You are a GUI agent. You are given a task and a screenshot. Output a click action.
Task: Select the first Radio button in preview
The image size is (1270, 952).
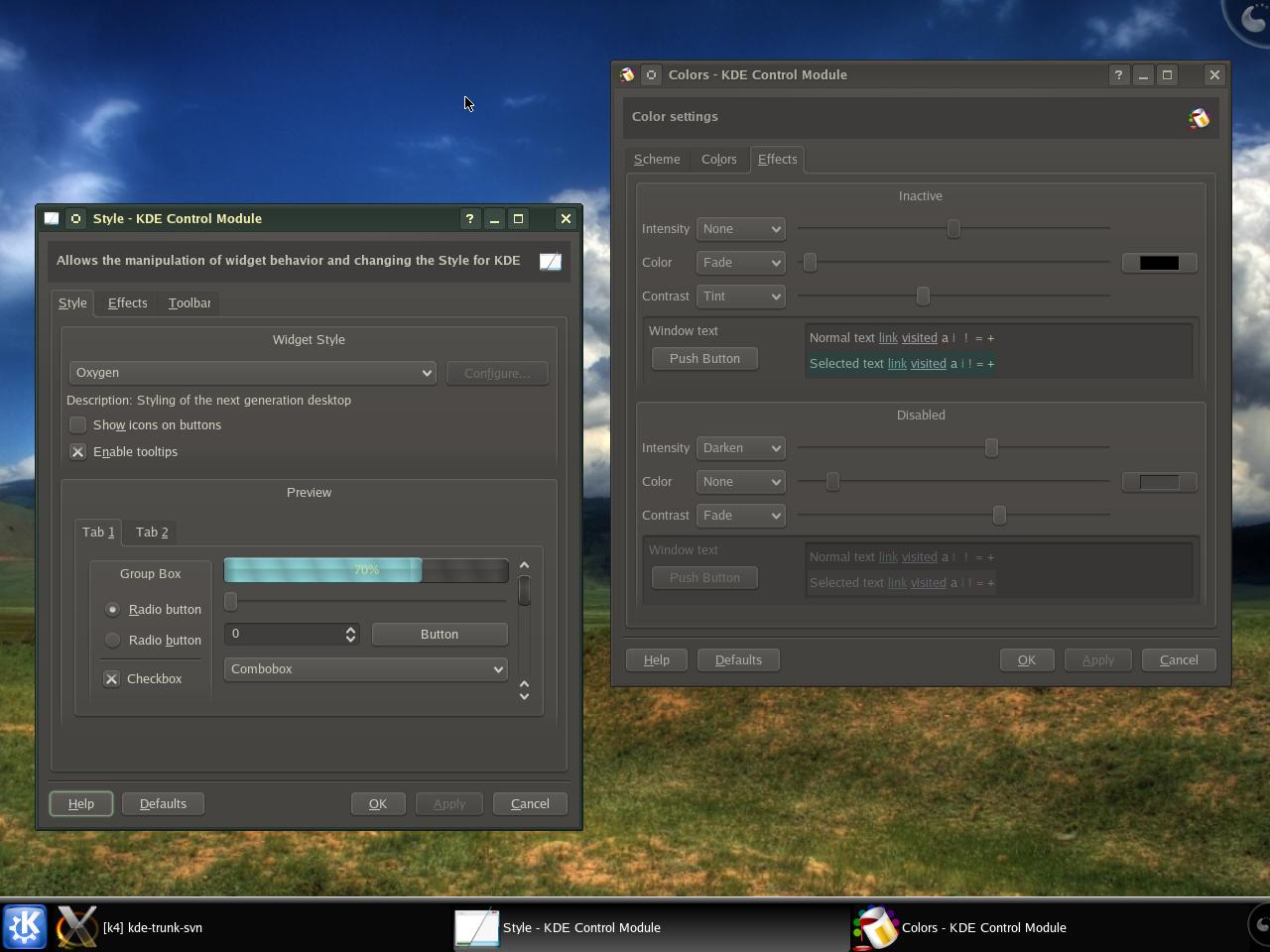[112, 609]
